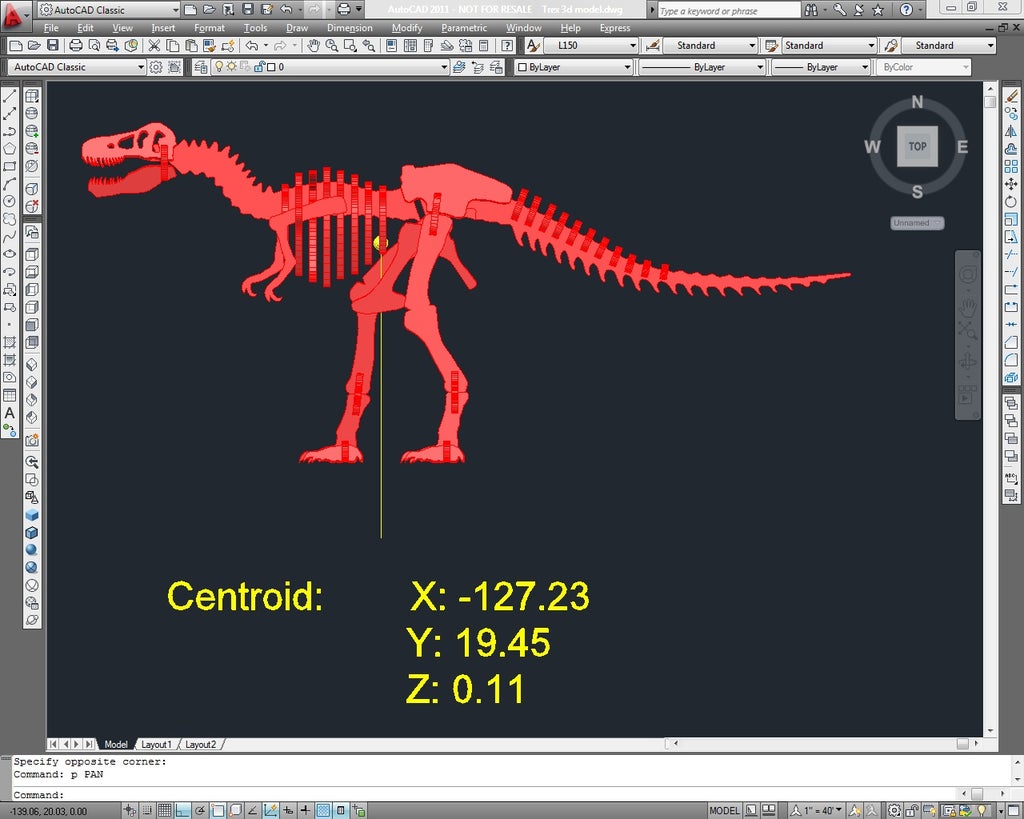Click the Help question mark toolbar icon
Image resolution: width=1024 pixels, height=819 pixels.
[x=507, y=46]
